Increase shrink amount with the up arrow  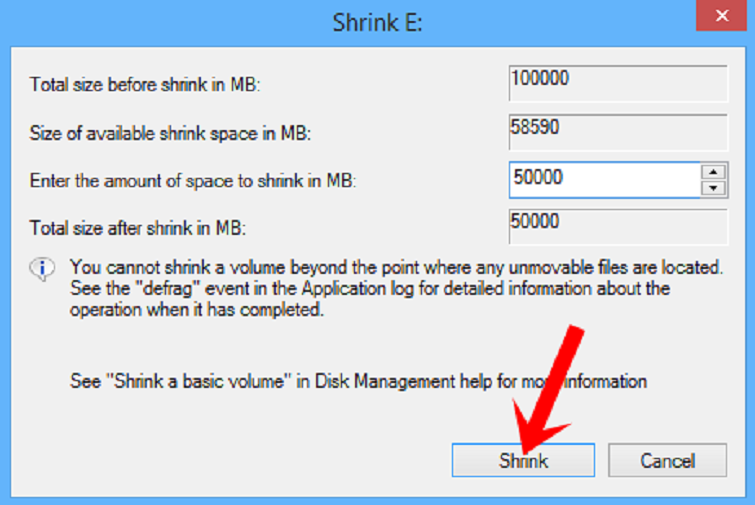713,172
